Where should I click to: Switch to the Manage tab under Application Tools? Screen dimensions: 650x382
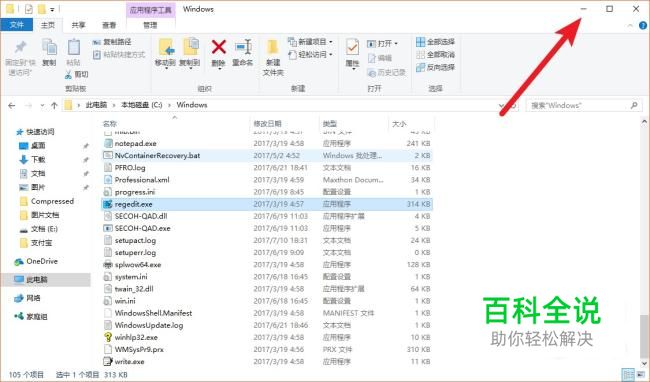coord(150,25)
